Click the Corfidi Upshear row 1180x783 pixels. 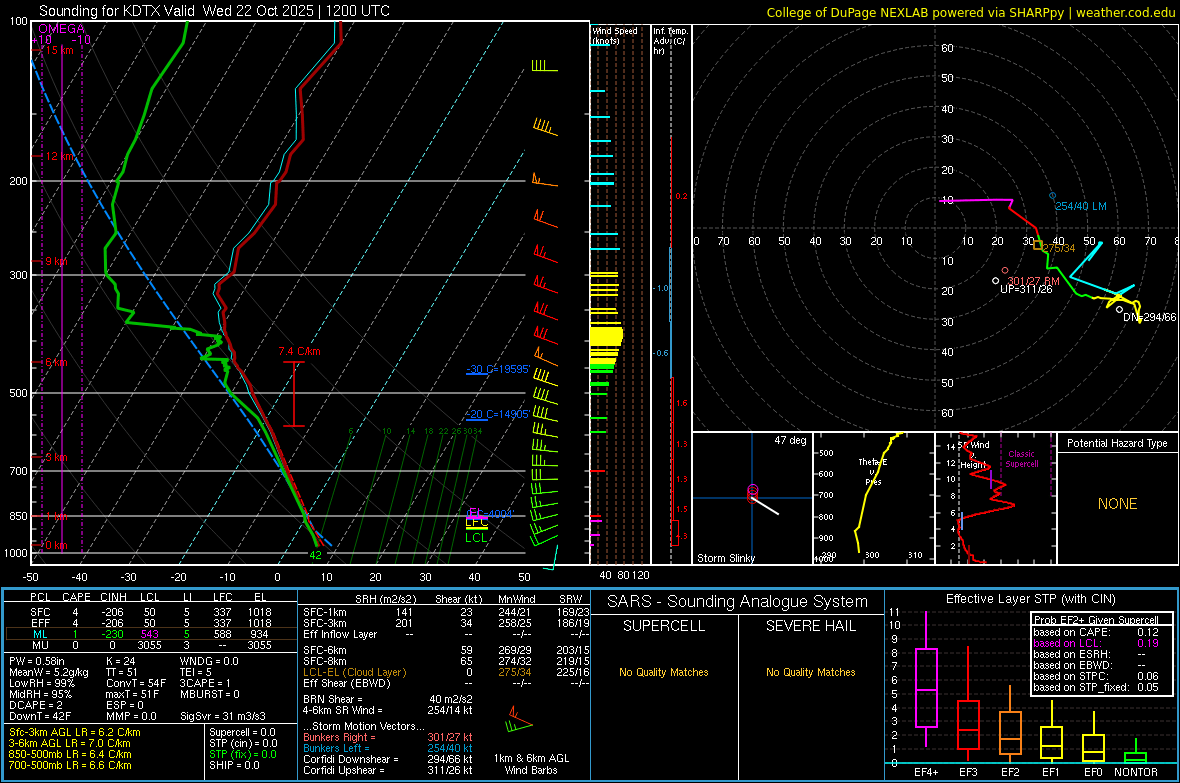[388, 769]
